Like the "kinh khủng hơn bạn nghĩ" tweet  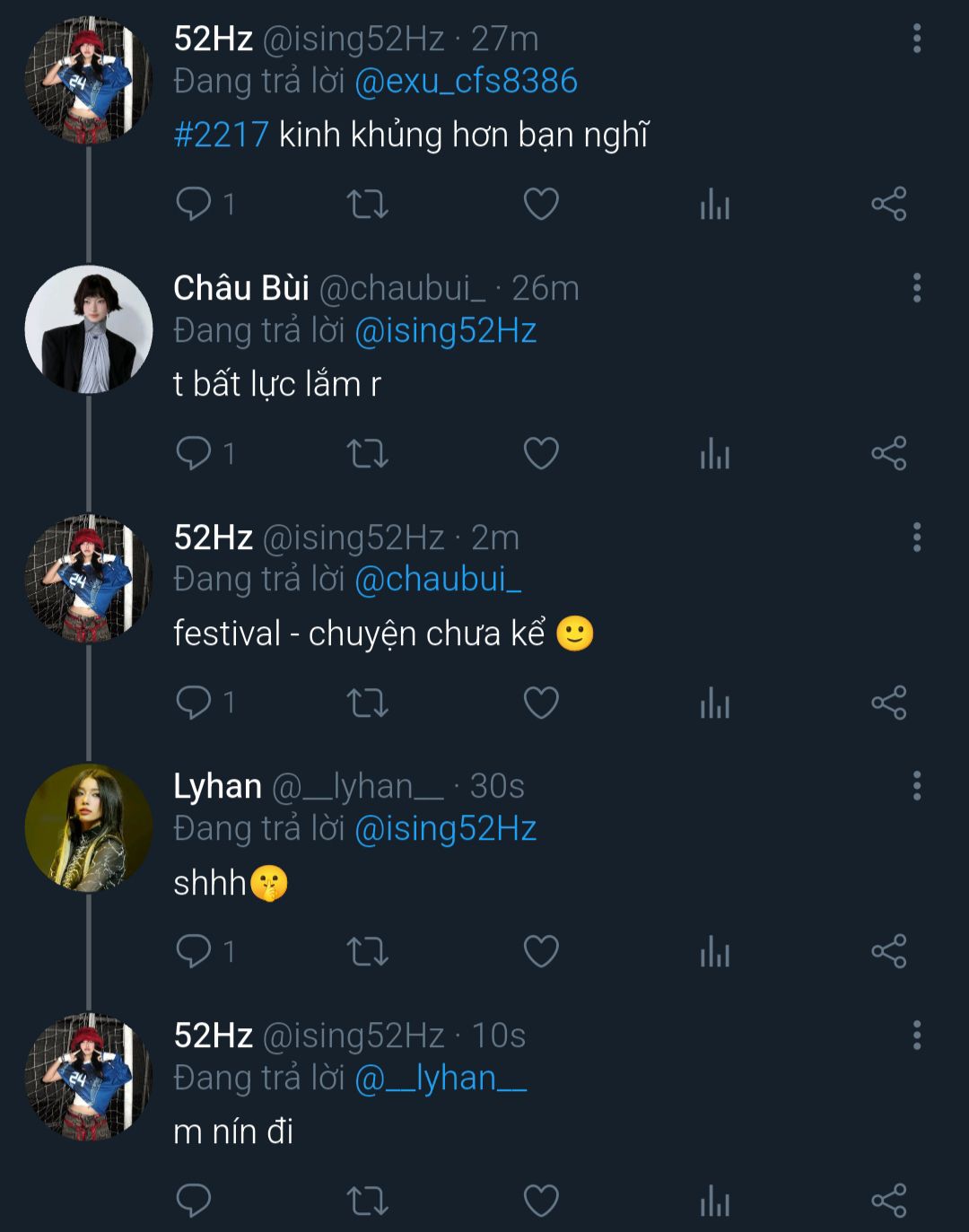pos(541,205)
